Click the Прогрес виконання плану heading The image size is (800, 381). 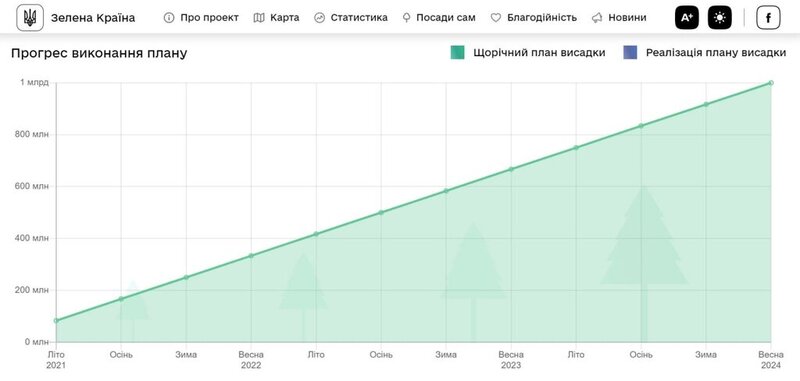point(99,54)
